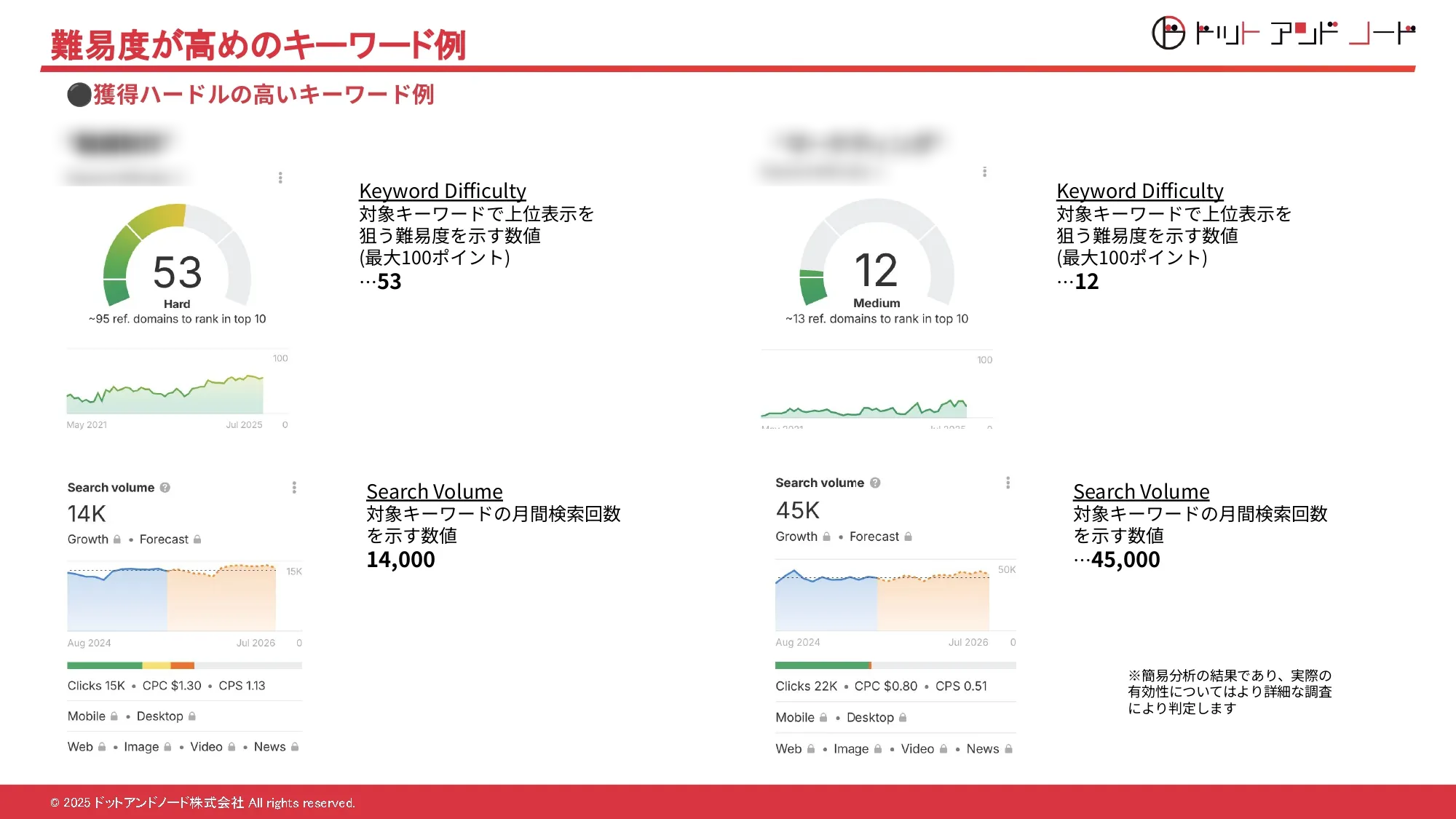Viewport: 1456px width, 819px height.
Task: Select the Video metric label
Action: tap(205, 746)
